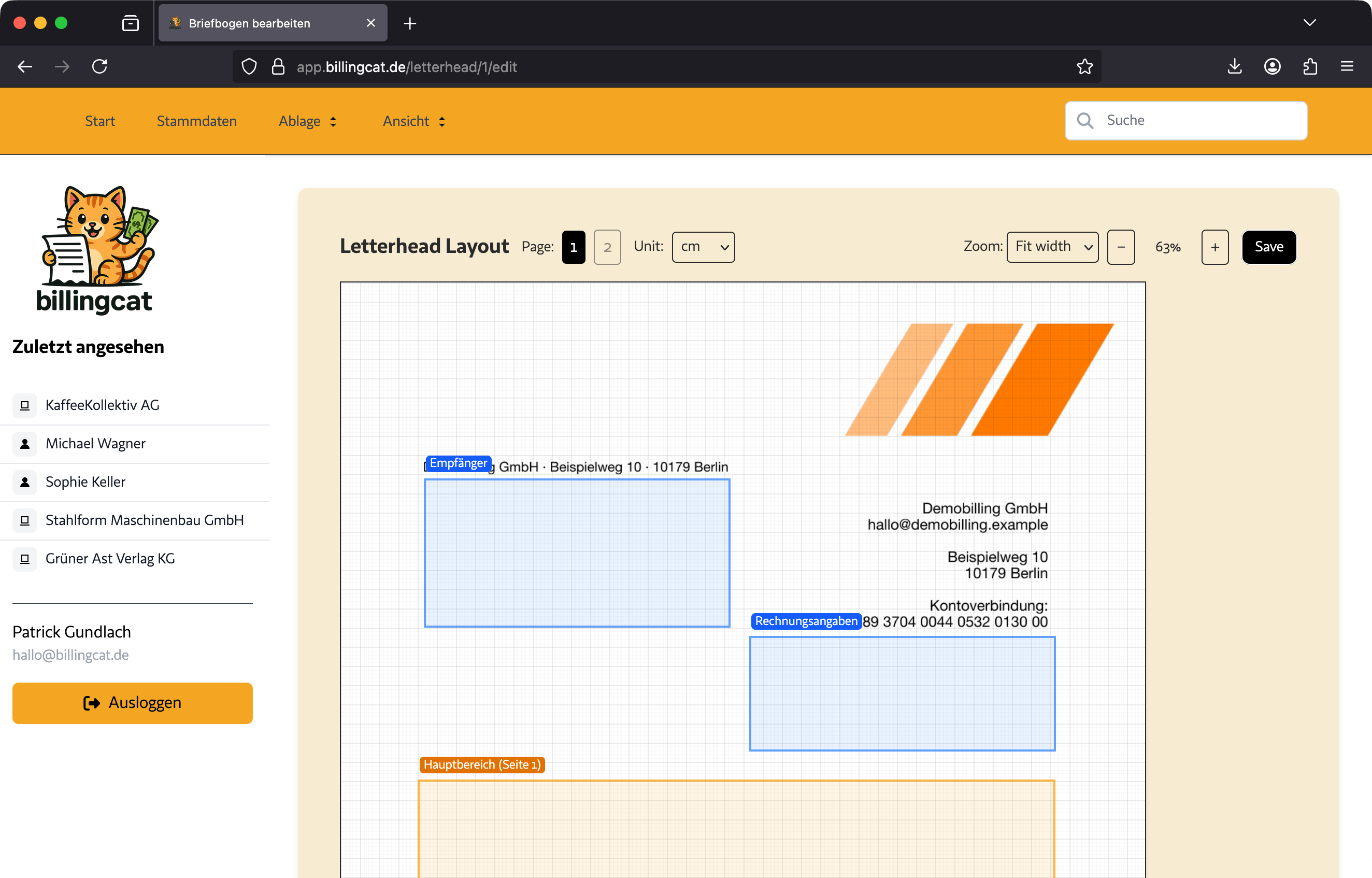The width and height of the screenshot is (1372, 878).
Task: Bookmark this page with the star icon
Action: 1084,67
